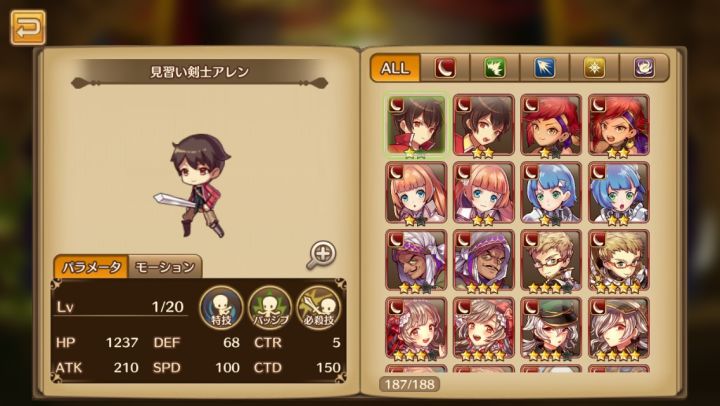Filter by yellow light element icon
The width and height of the screenshot is (720, 406).
pyautogui.click(x=595, y=68)
